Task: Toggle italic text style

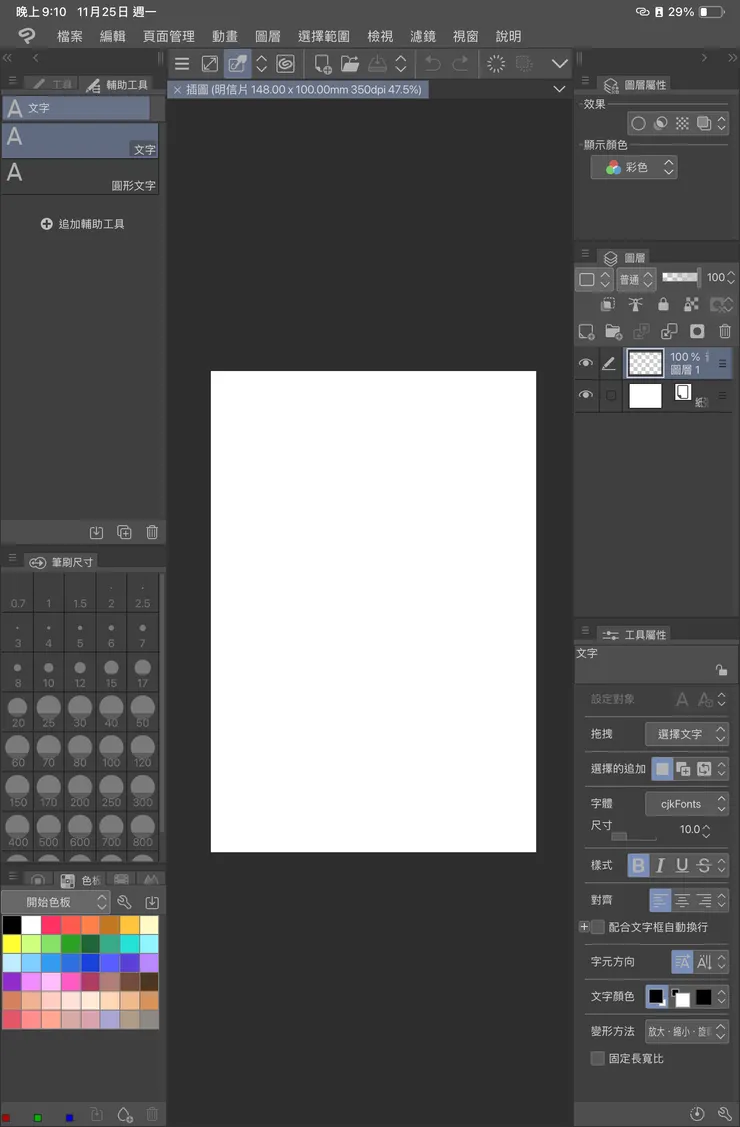Action: click(660, 865)
